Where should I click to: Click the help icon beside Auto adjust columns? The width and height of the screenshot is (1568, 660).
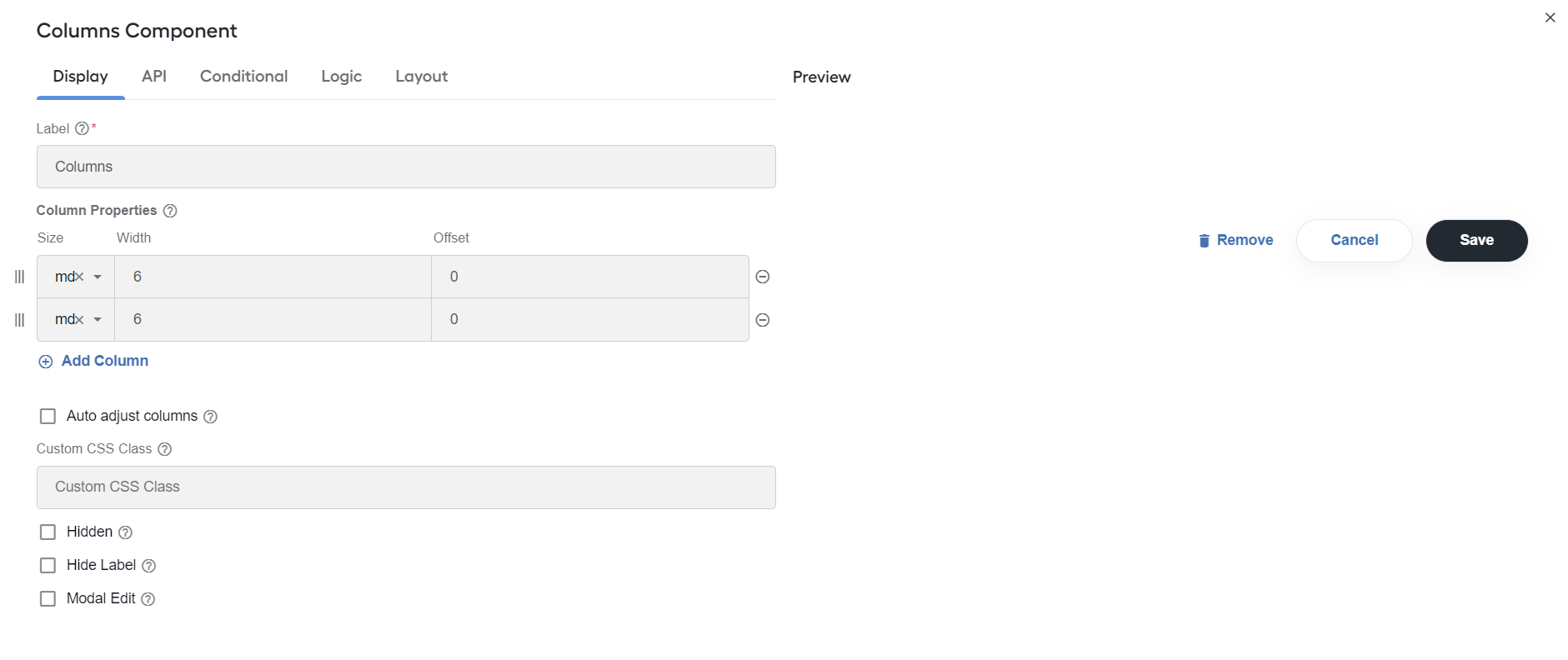(x=211, y=417)
